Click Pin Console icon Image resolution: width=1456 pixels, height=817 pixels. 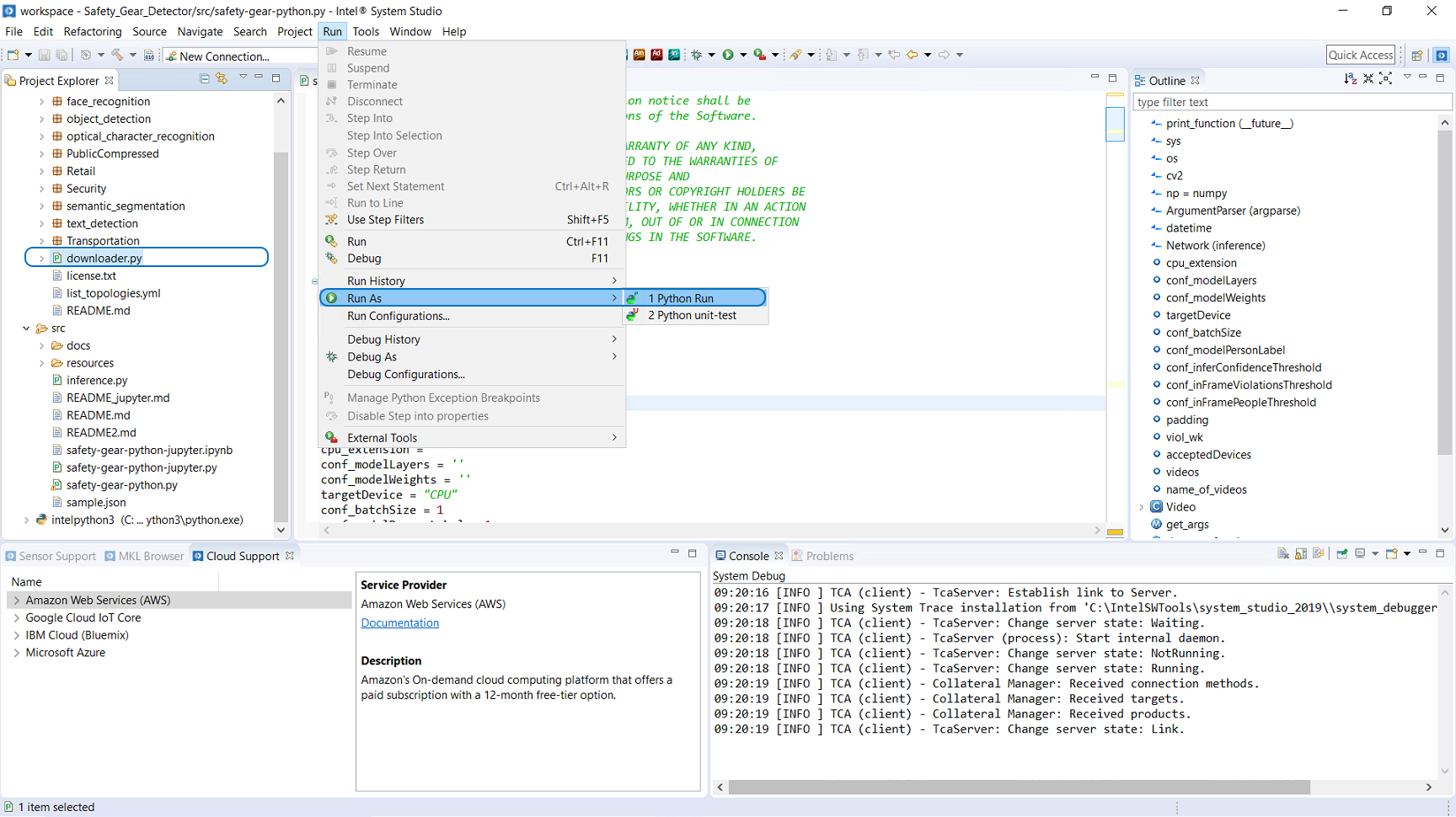point(1342,553)
